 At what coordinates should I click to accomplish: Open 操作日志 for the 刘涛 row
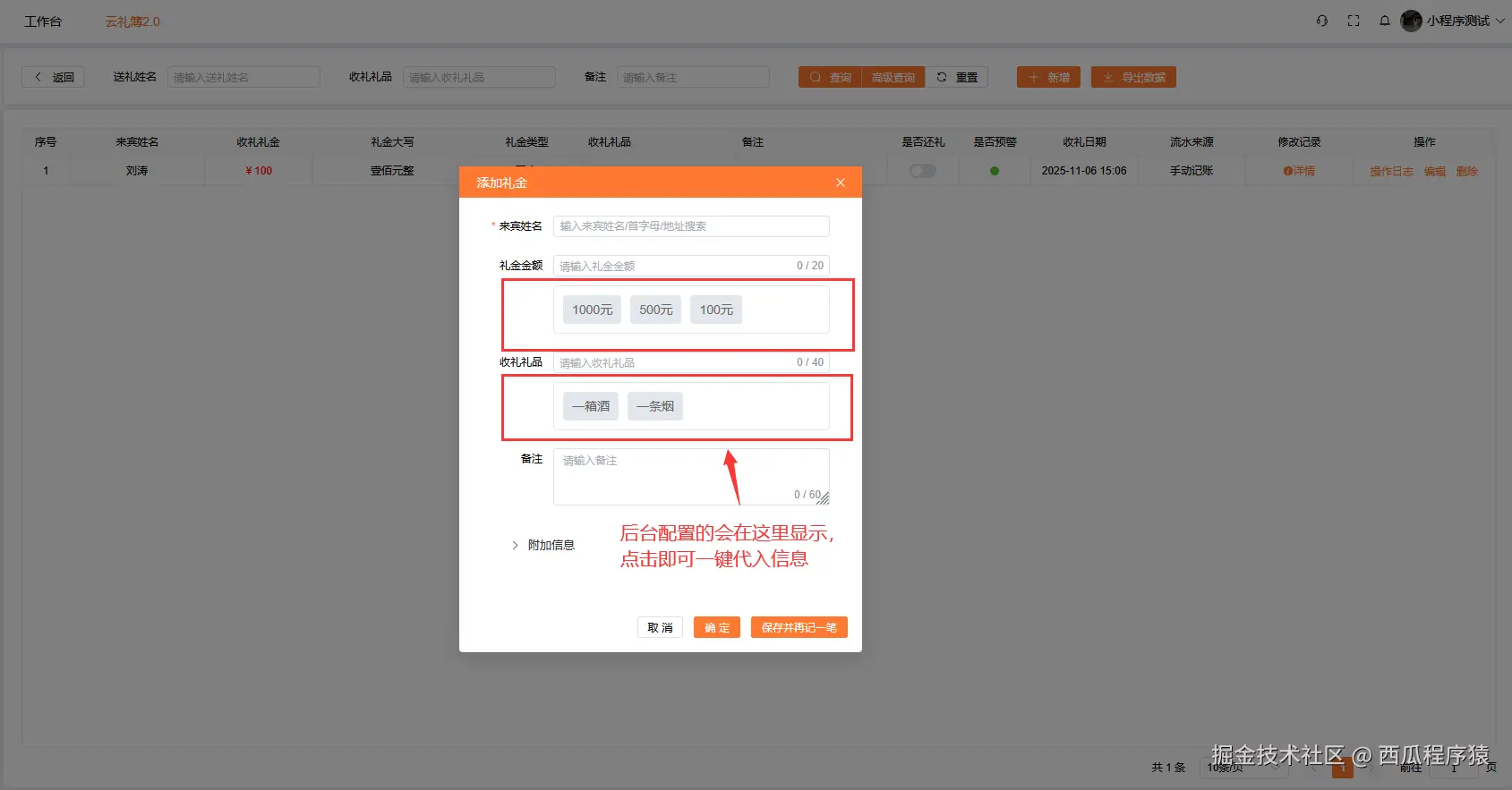tap(1391, 171)
